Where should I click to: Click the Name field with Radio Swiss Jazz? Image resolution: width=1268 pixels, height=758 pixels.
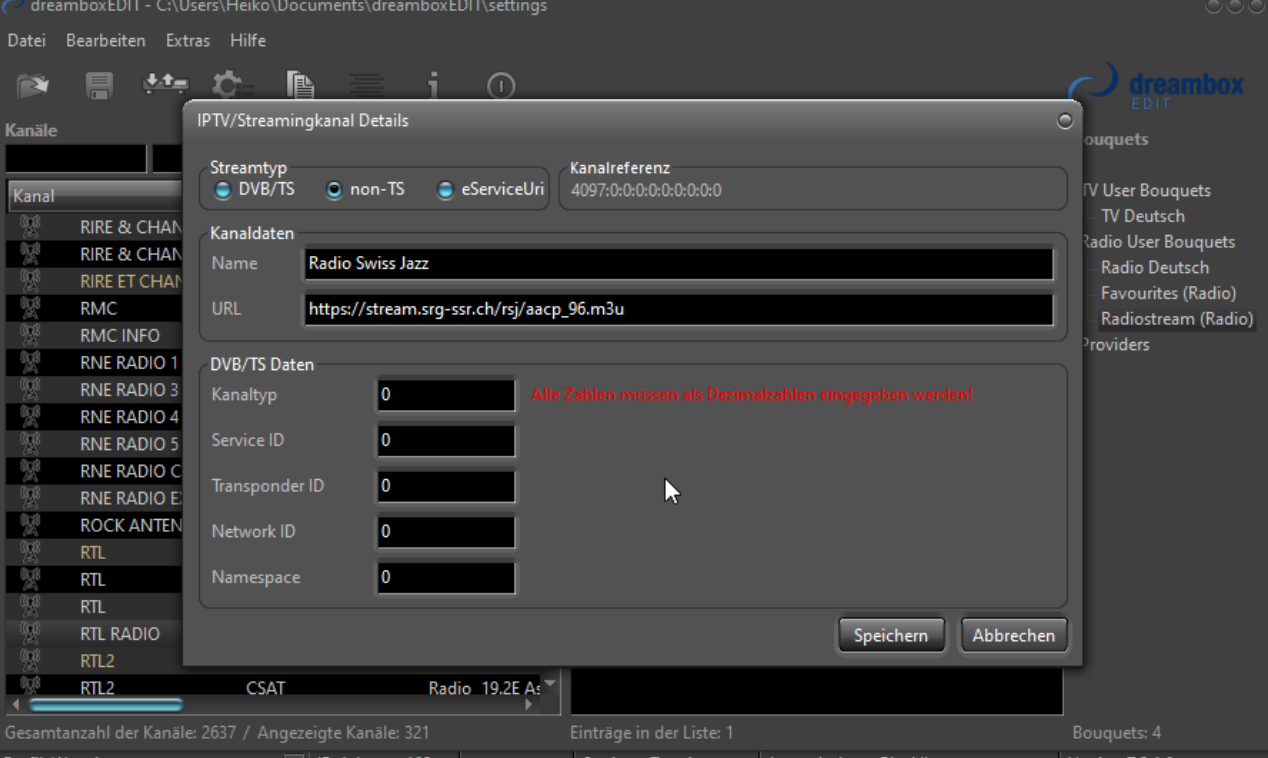679,264
